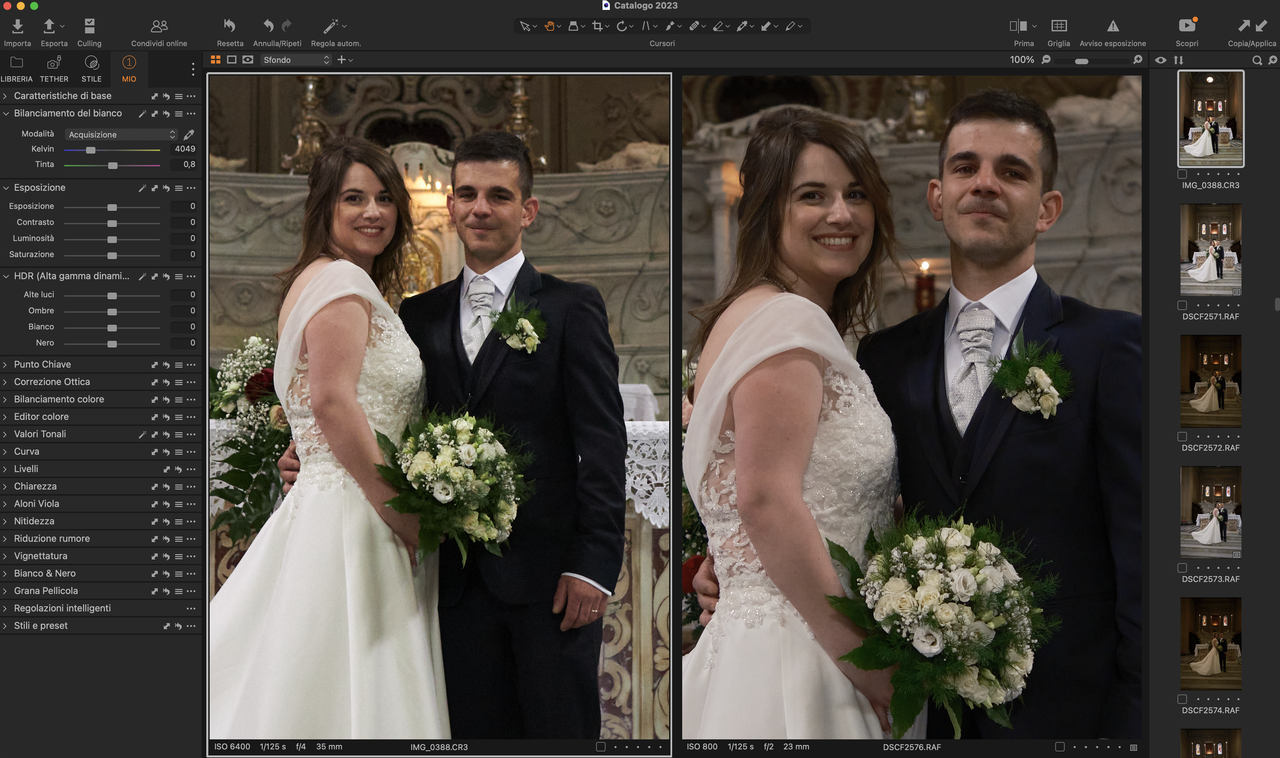Select the orange Pan hand tool
The image size is (1280, 758).
(550, 26)
